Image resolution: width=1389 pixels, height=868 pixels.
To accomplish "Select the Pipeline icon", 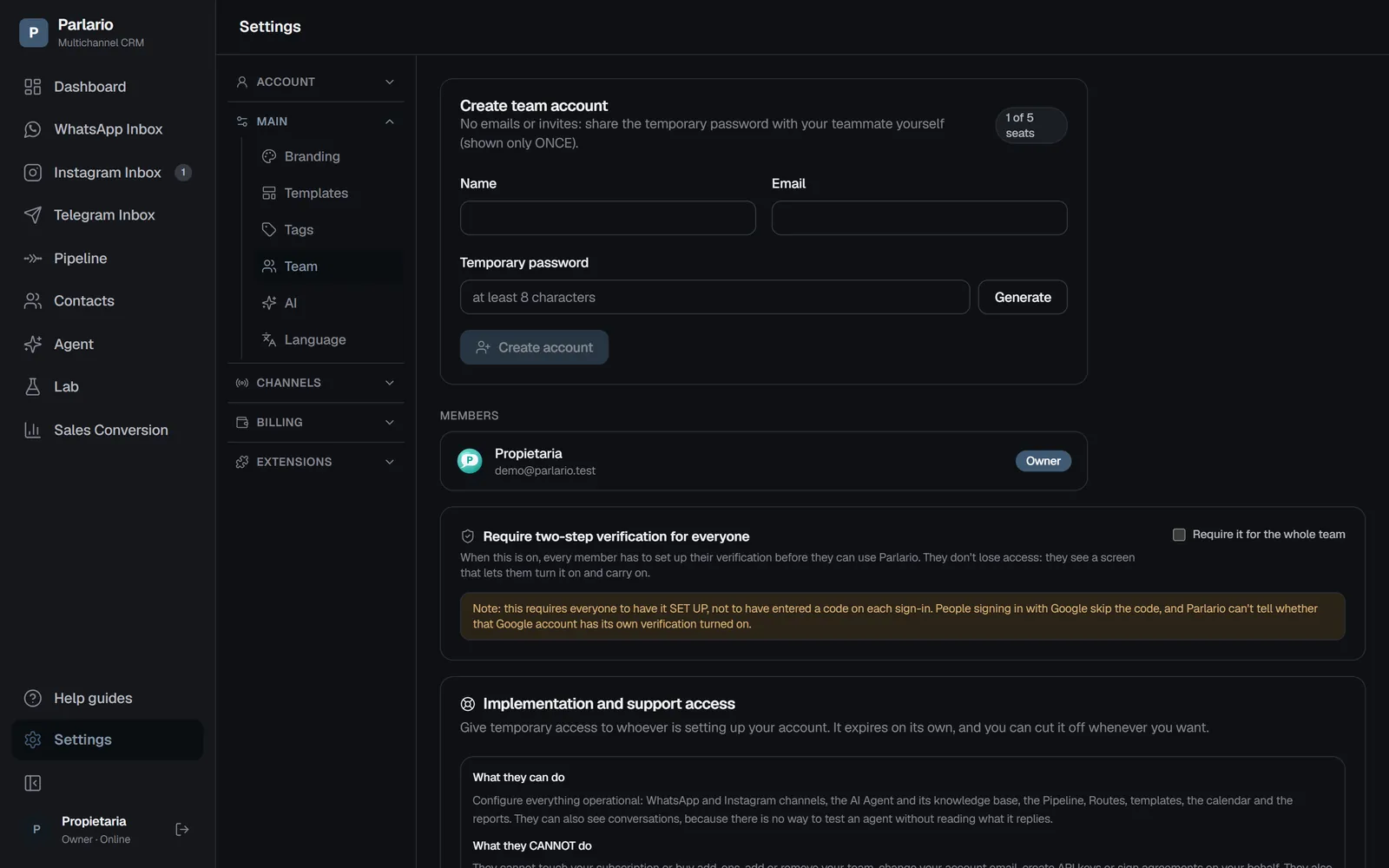I will 33,259.
